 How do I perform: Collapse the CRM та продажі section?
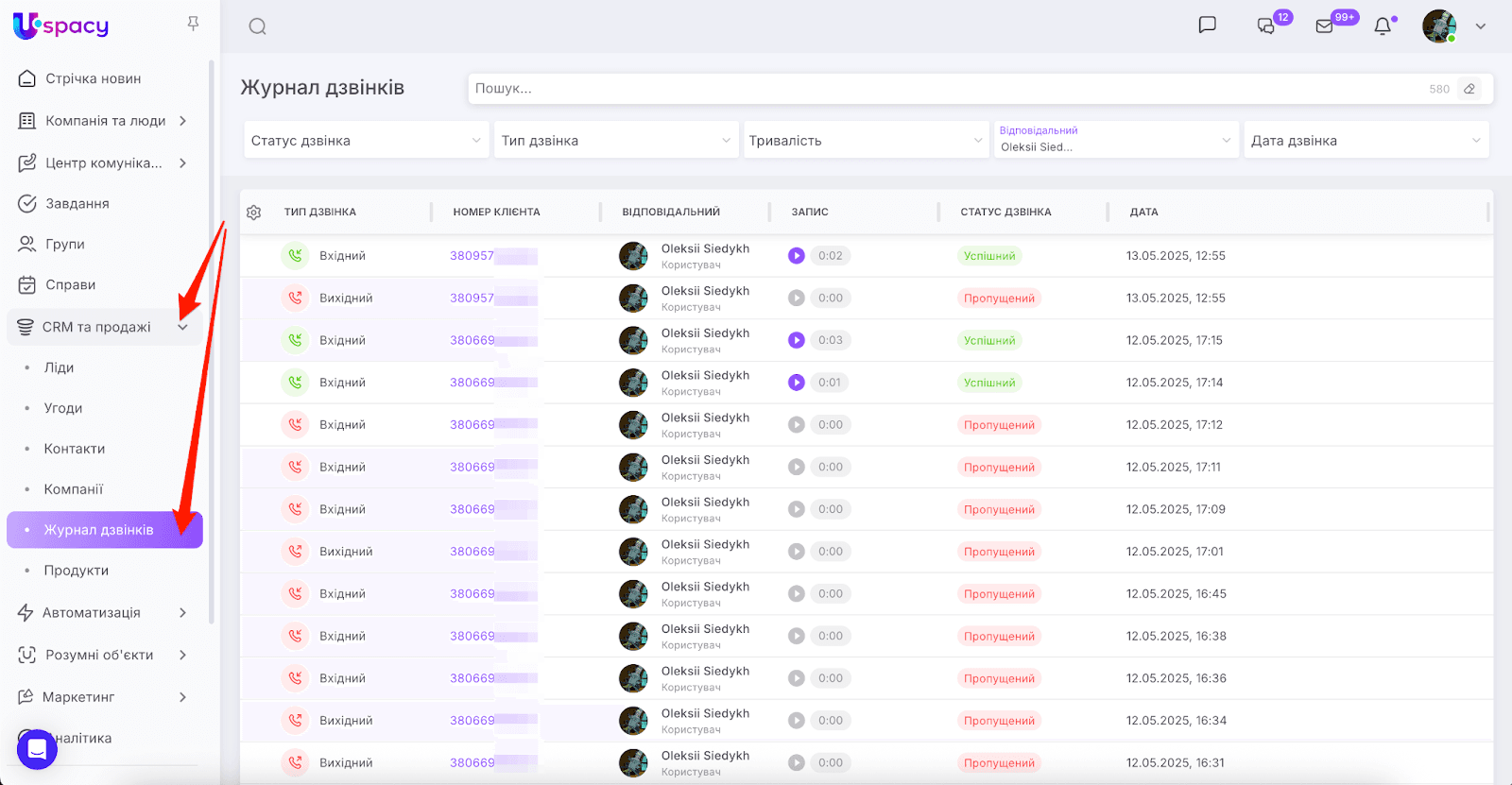[x=182, y=327]
